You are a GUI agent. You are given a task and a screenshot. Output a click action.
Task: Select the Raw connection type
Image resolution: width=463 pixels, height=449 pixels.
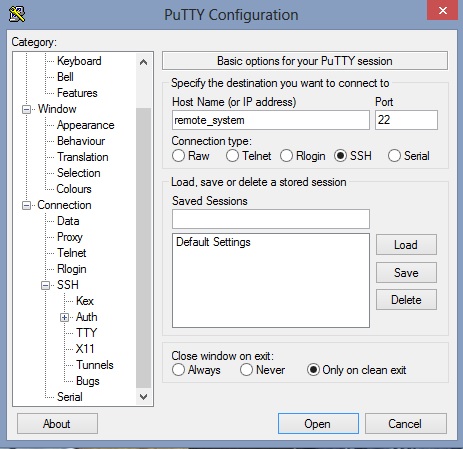178,156
